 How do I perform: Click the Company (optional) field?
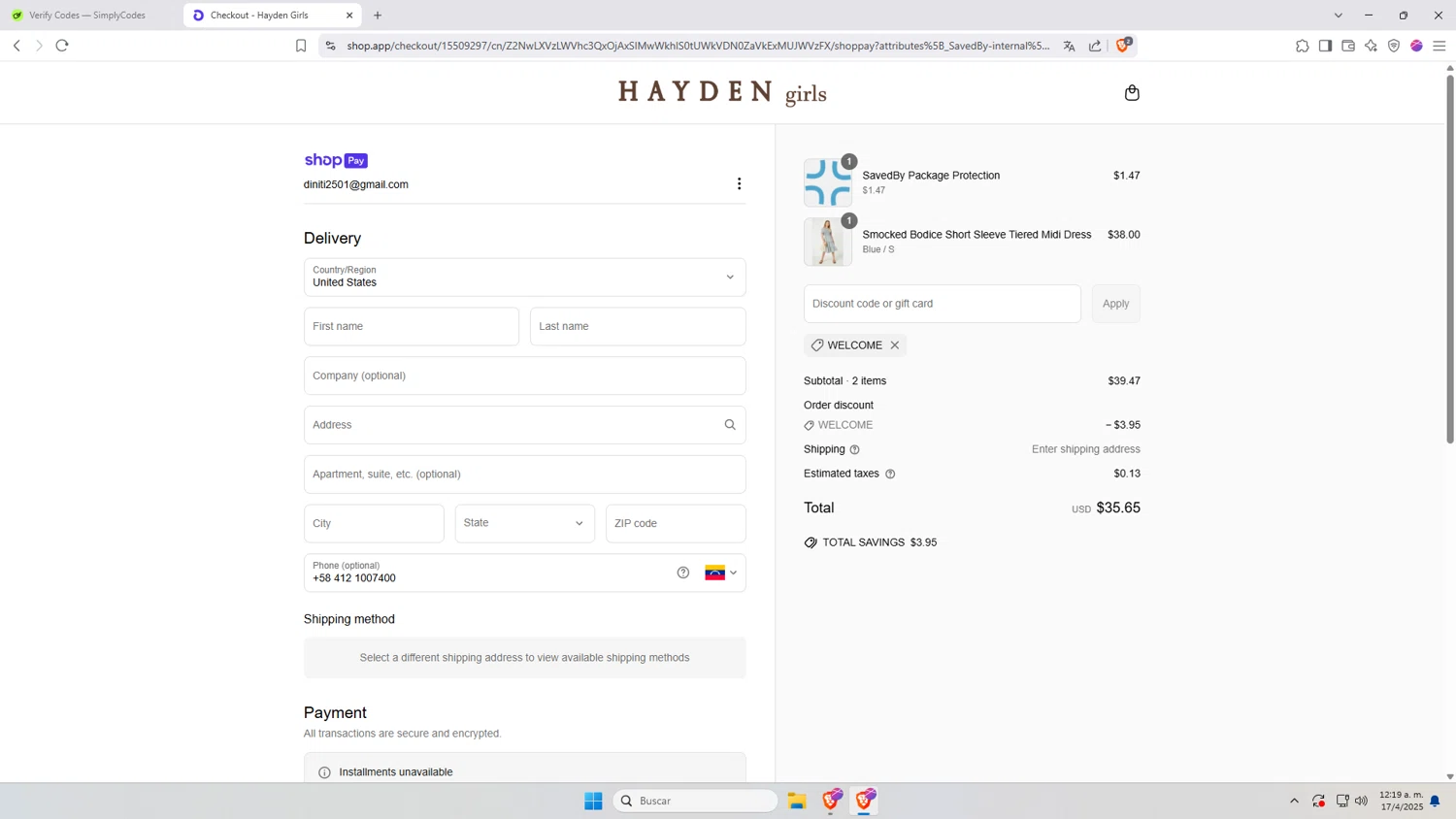525,376
